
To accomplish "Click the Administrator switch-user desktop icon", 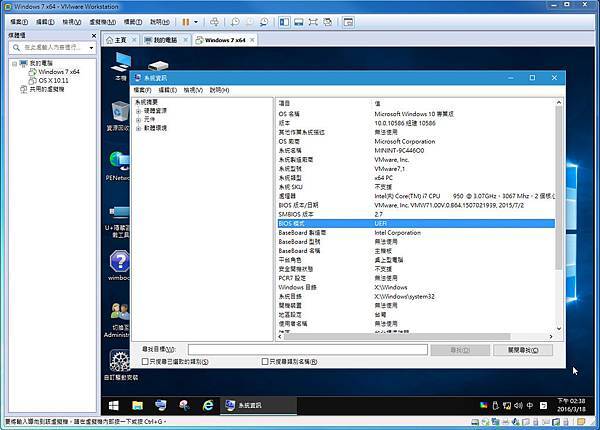I will pyautogui.click(x=119, y=320).
